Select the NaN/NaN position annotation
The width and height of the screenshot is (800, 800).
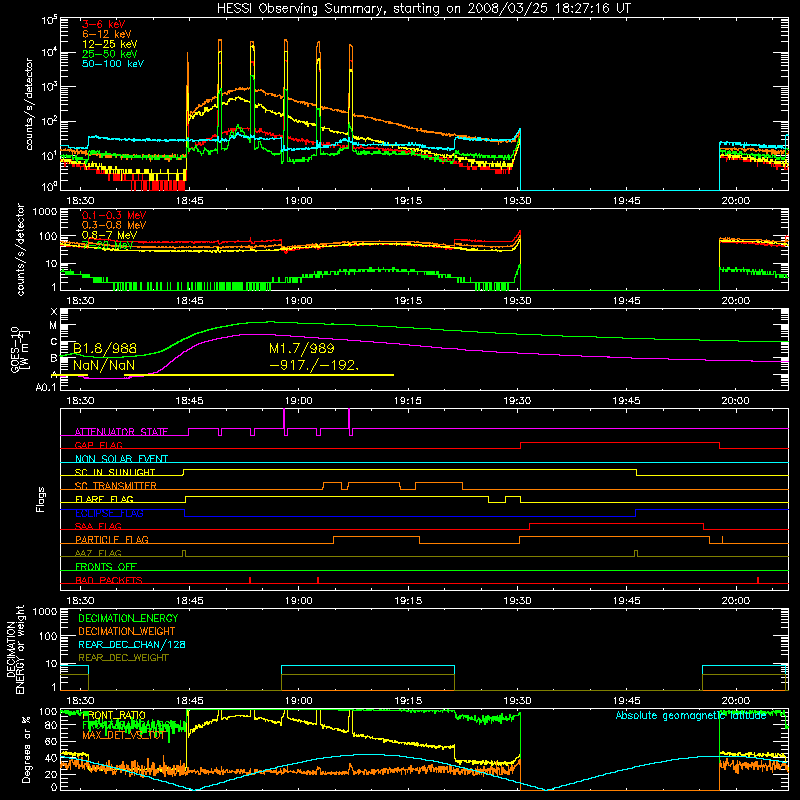(x=104, y=365)
